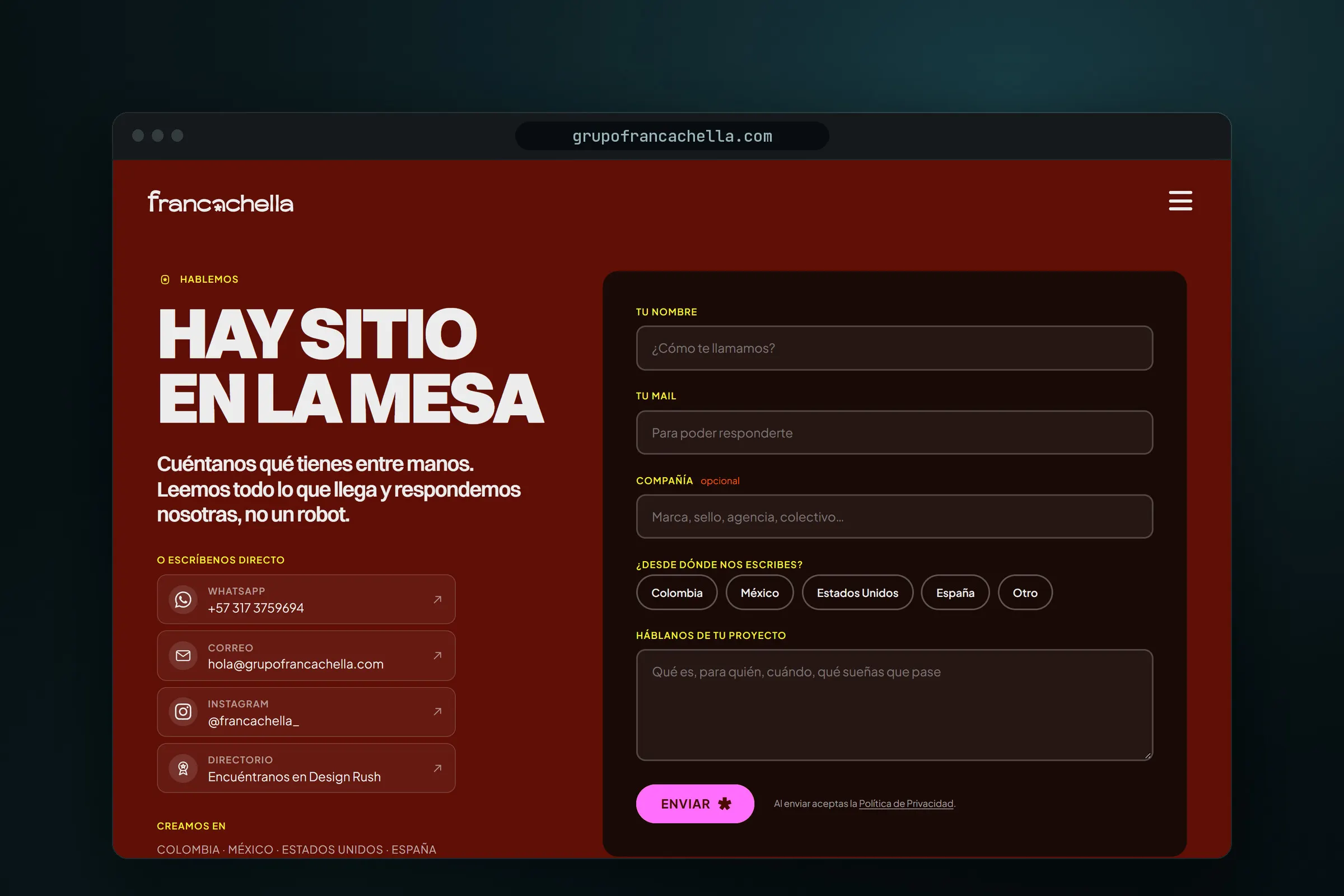Click the 'O ESCRÍBENOS DIRECTO' label

click(221, 560)
